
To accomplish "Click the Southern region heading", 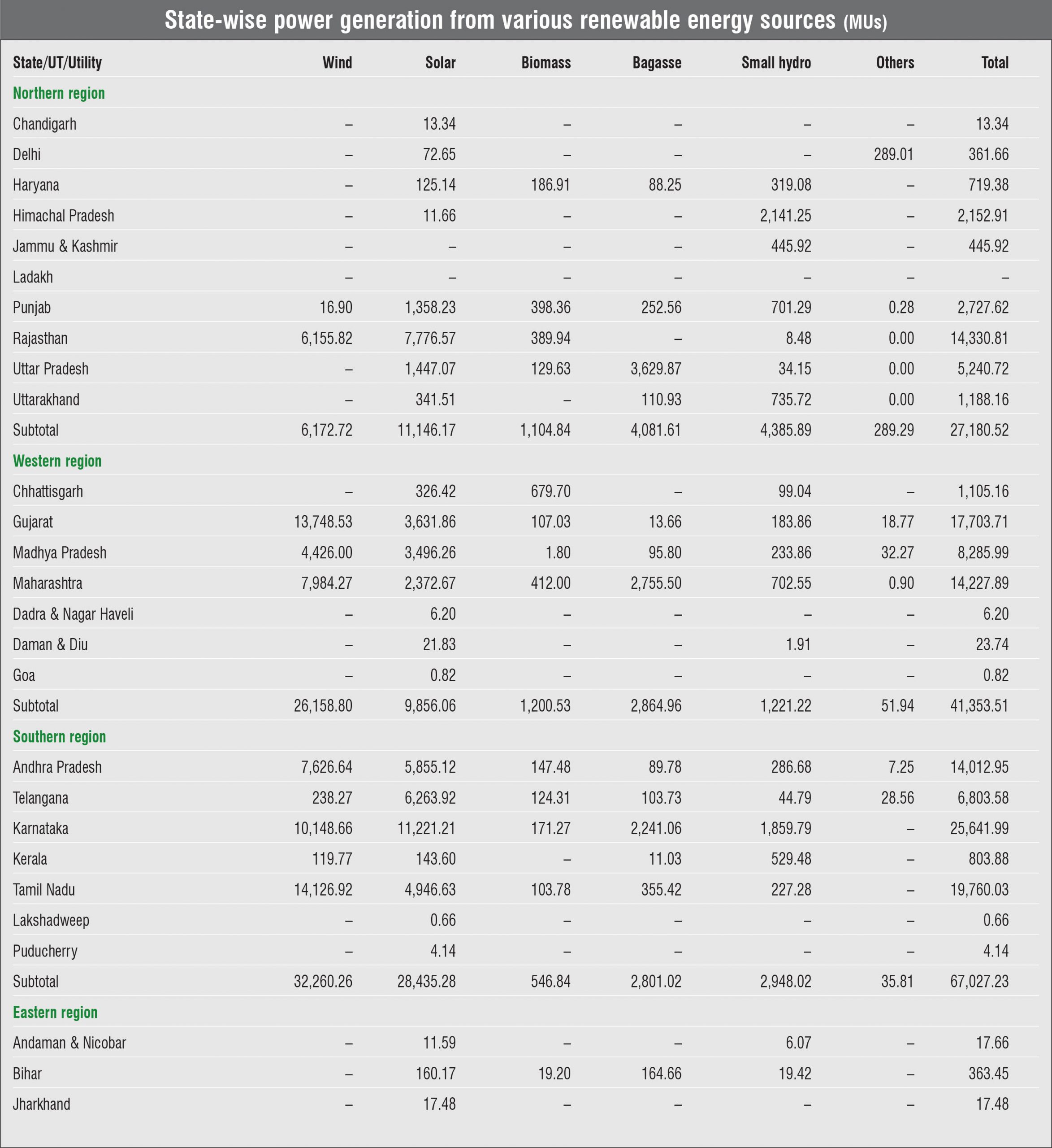I will pyautogui.click(x=59, y=737).
